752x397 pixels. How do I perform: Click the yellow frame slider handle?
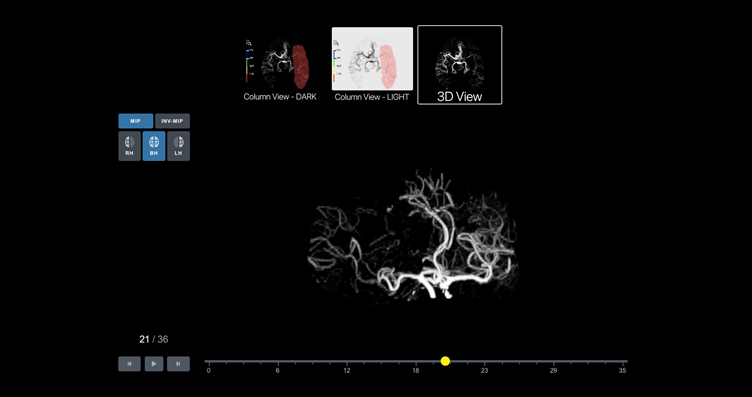[445, 361]
